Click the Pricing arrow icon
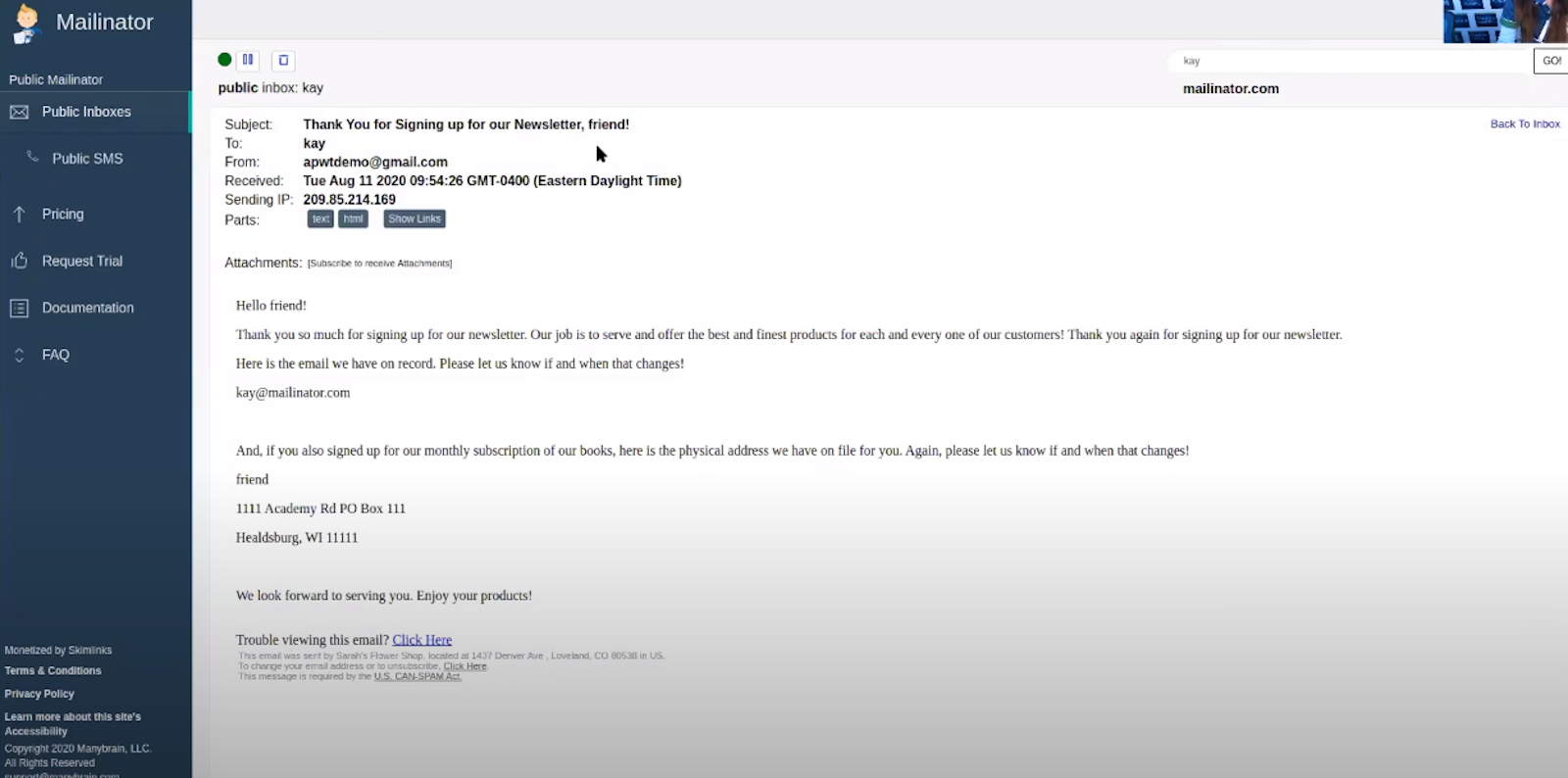Screen dimensions: 1568x778 tap(19, 214)
